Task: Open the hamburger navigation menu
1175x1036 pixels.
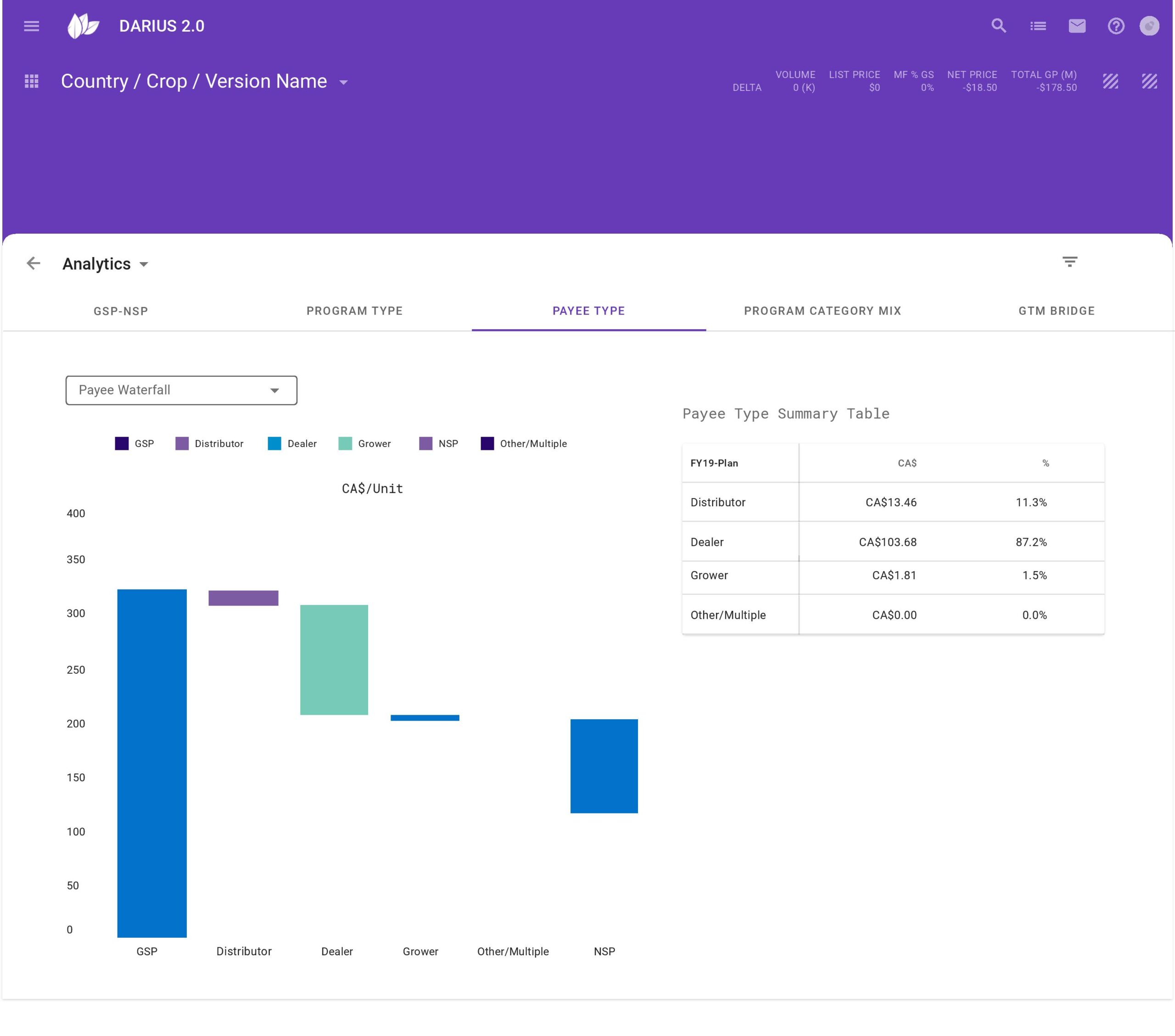Action: point(32,26)
